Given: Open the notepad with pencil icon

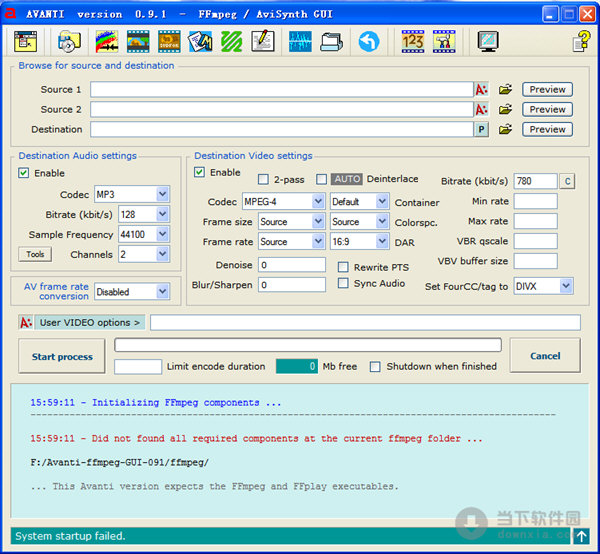Looking at the screenshot, I should [263, 41].
